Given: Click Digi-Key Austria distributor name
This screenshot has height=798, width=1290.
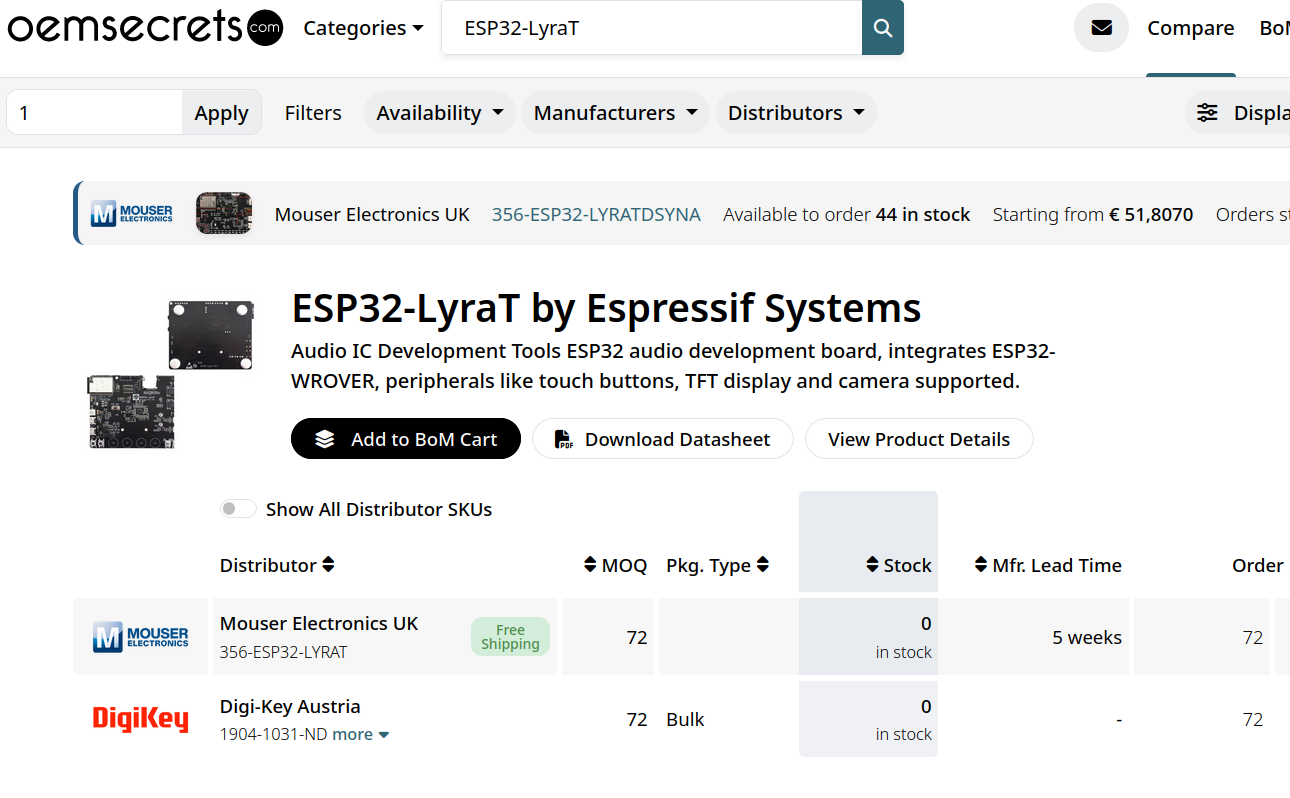Looking at the screenshot, I should pyautogui.click(x=290, y=706).
